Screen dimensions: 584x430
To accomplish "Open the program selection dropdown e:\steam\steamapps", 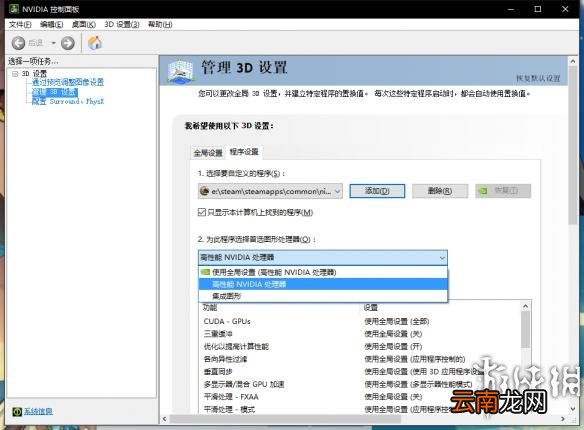I will tap(270, 191).
